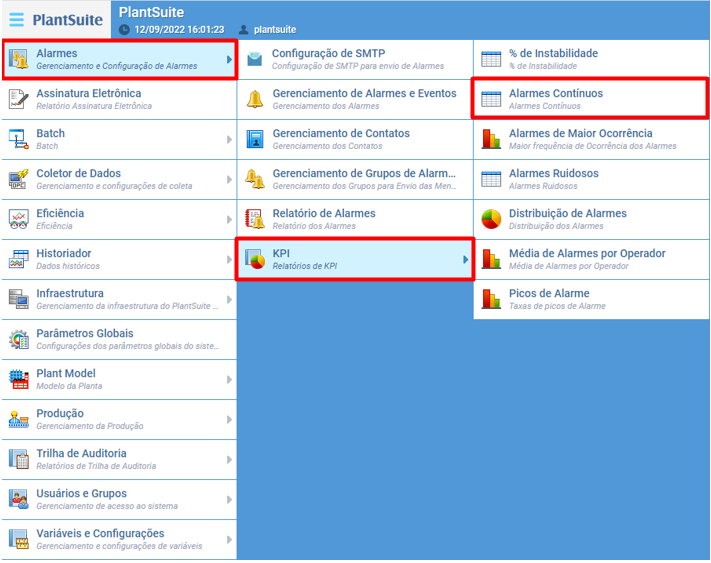Click 'Maior frequência de Ocorrência dos Alarmes' subtitle
The image size is (711, 563).
click(x=593, y=146)
